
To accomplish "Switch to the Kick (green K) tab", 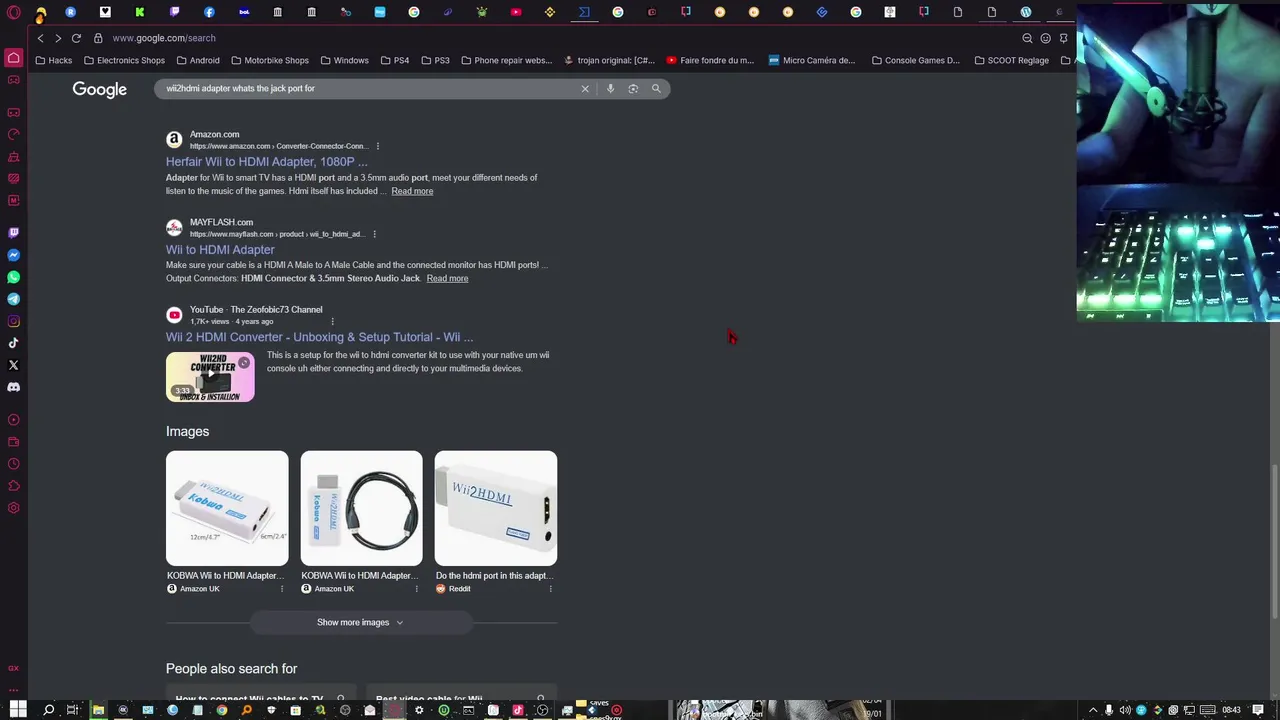I will 140,12.
